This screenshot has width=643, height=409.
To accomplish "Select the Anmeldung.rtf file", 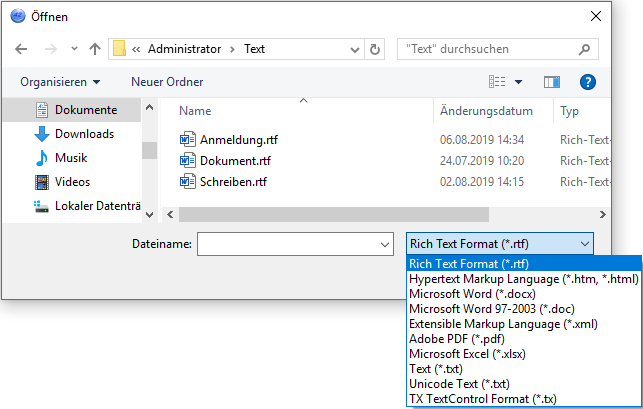I will coord(236,139).
